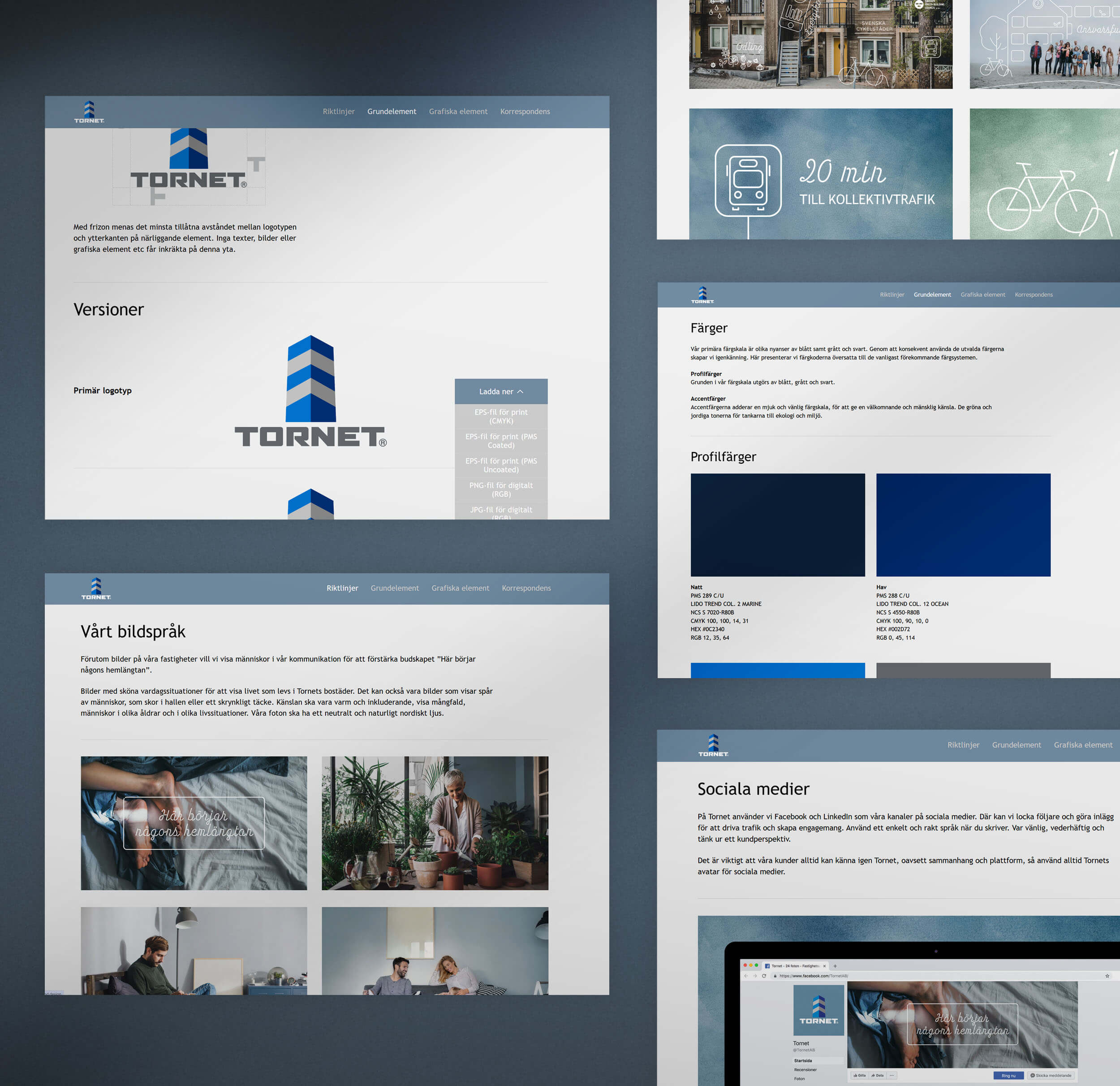Select EPS-fil för print (PMS Uncoated)
This screenshot has height=1086, width=1120.
pos(501,465)
